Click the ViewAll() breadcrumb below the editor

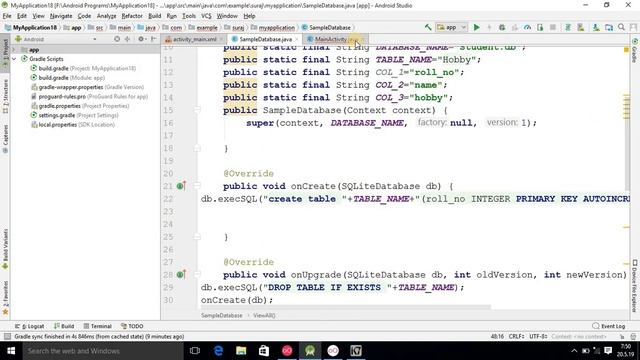tap(264, 315)
